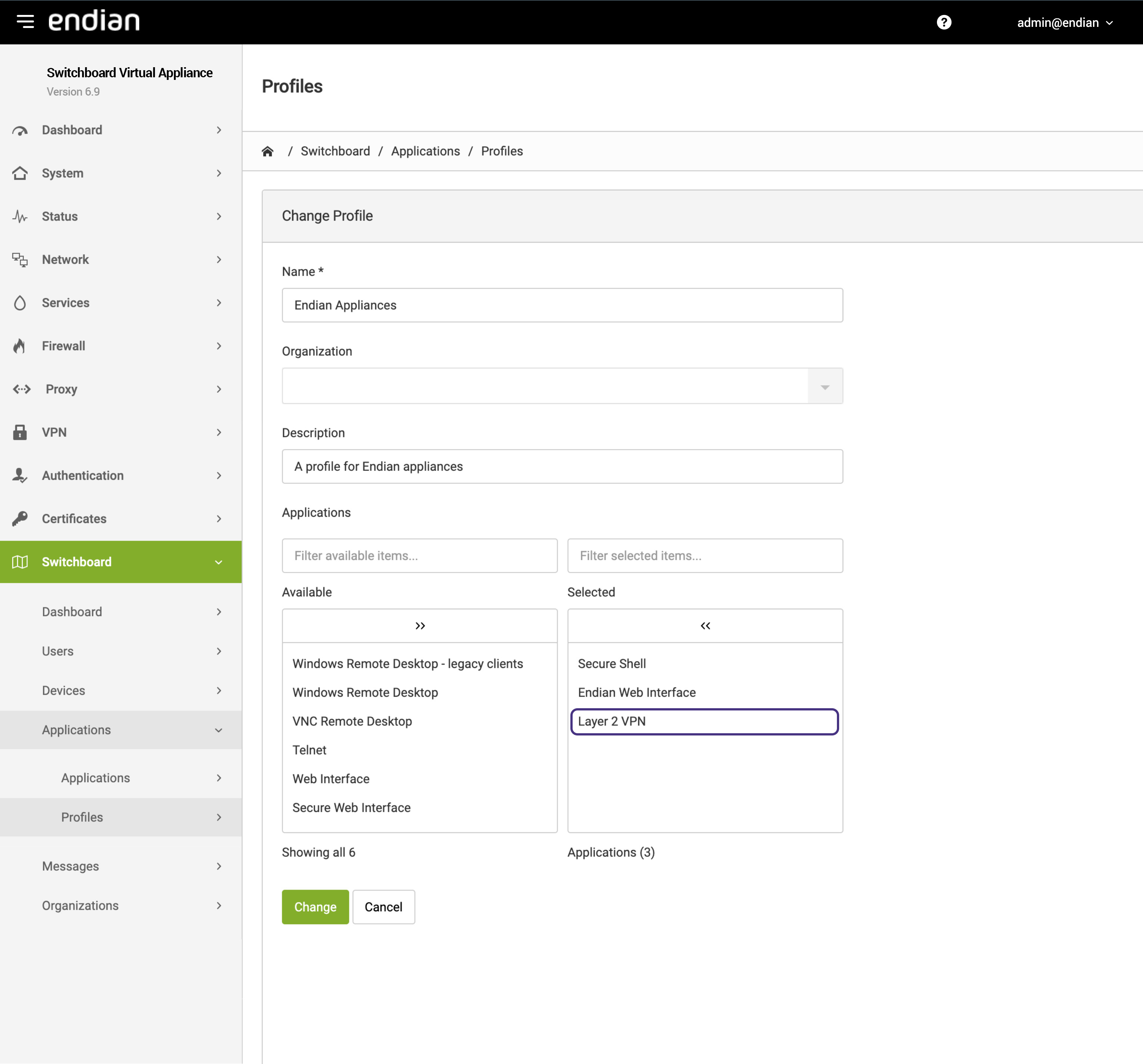Screen dimensions: 1143x1064
Task: Collapse the Applications submenu chevron
Action: pos(218,730)
